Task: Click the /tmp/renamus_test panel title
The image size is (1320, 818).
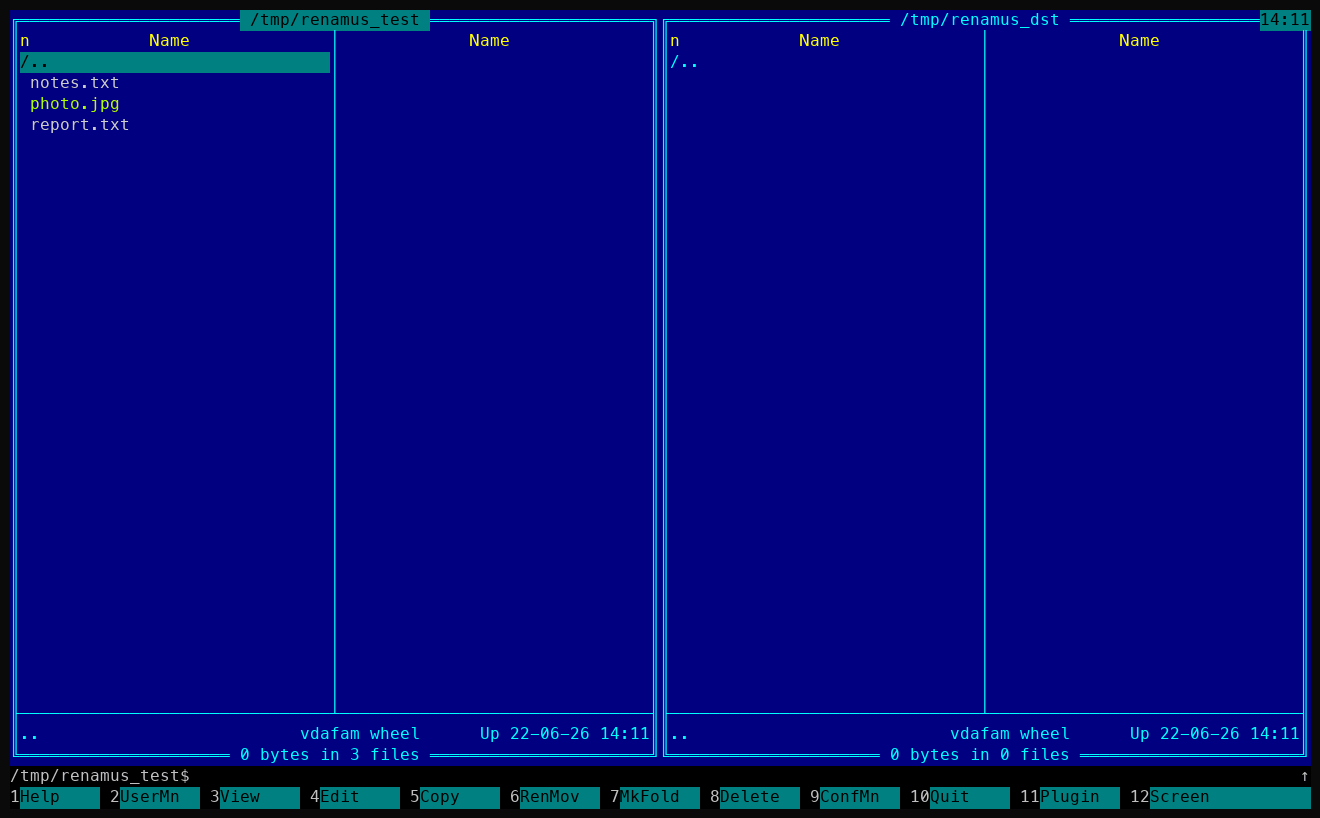Action: 335,20
